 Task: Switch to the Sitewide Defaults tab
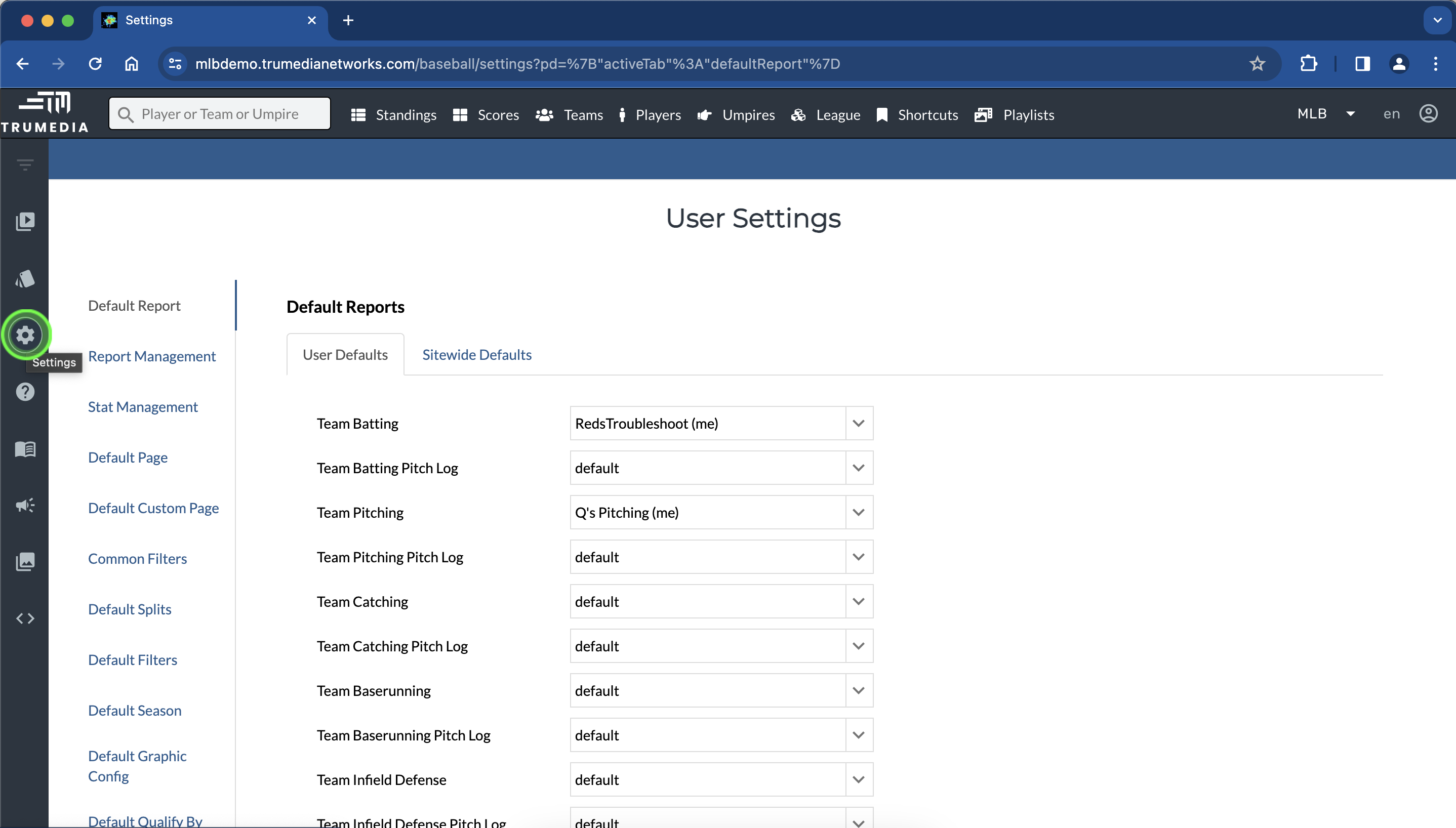tap(476, 354)
